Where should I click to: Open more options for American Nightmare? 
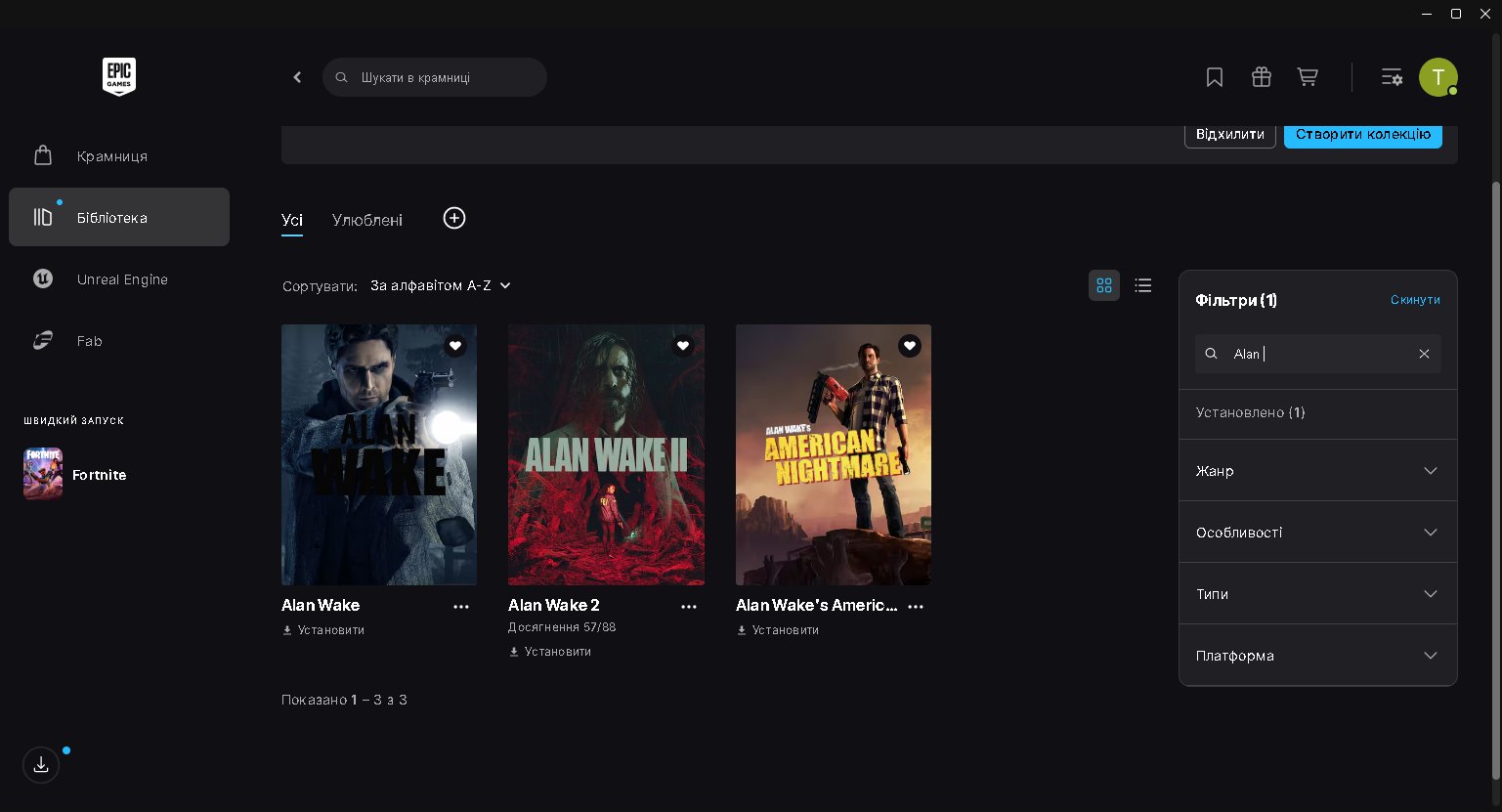point(916,607)
